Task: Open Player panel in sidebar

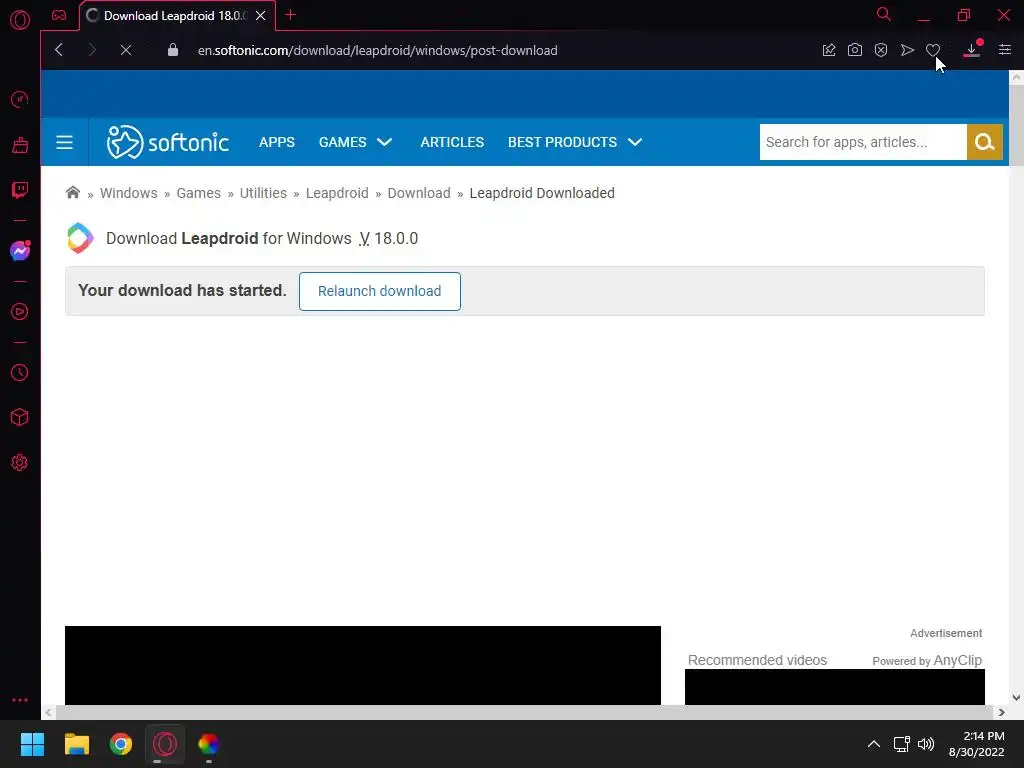Action: pos(20,312)
